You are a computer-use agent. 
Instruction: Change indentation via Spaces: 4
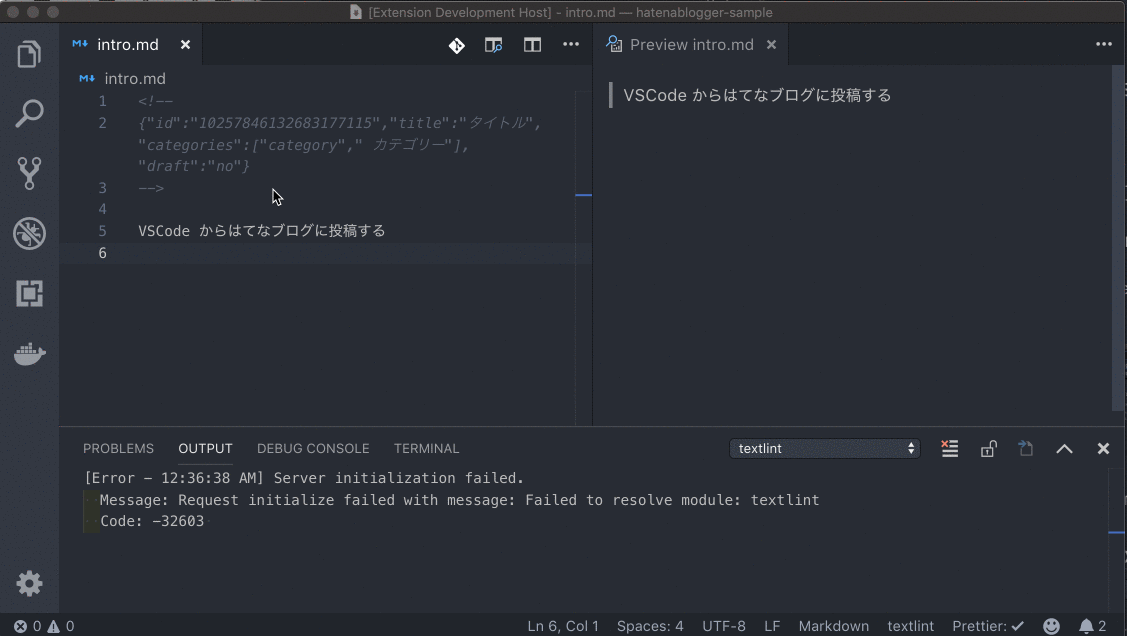(650, 626)
